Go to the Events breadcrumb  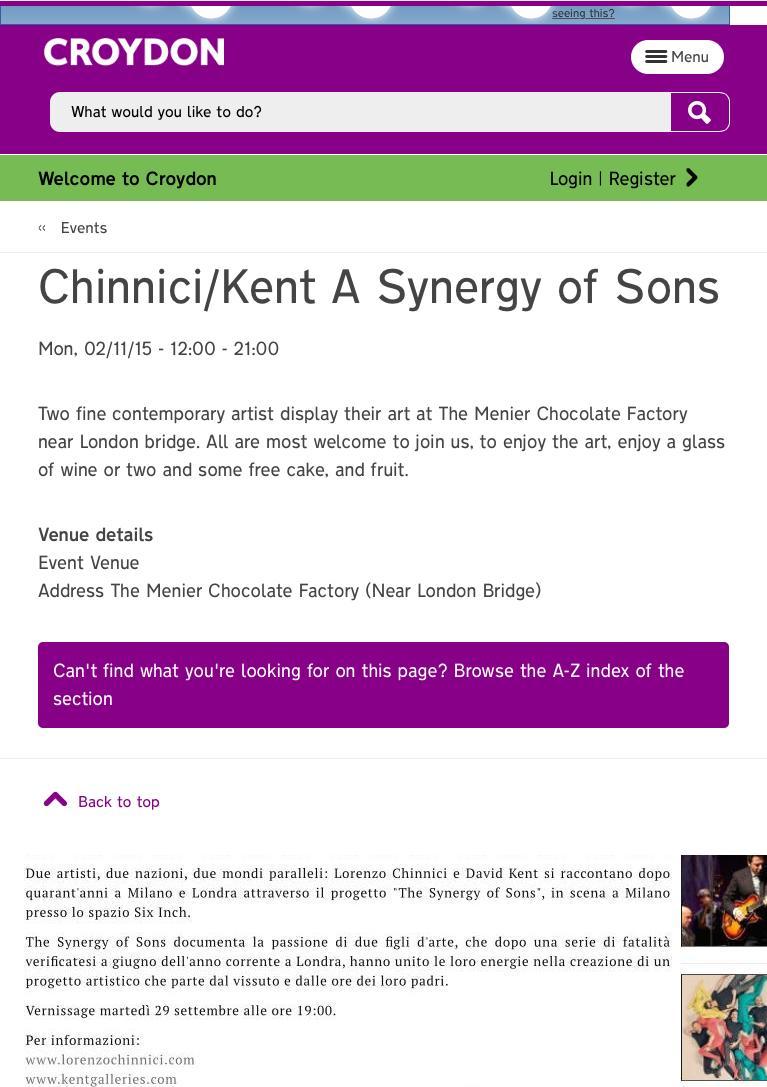point(84,228)
